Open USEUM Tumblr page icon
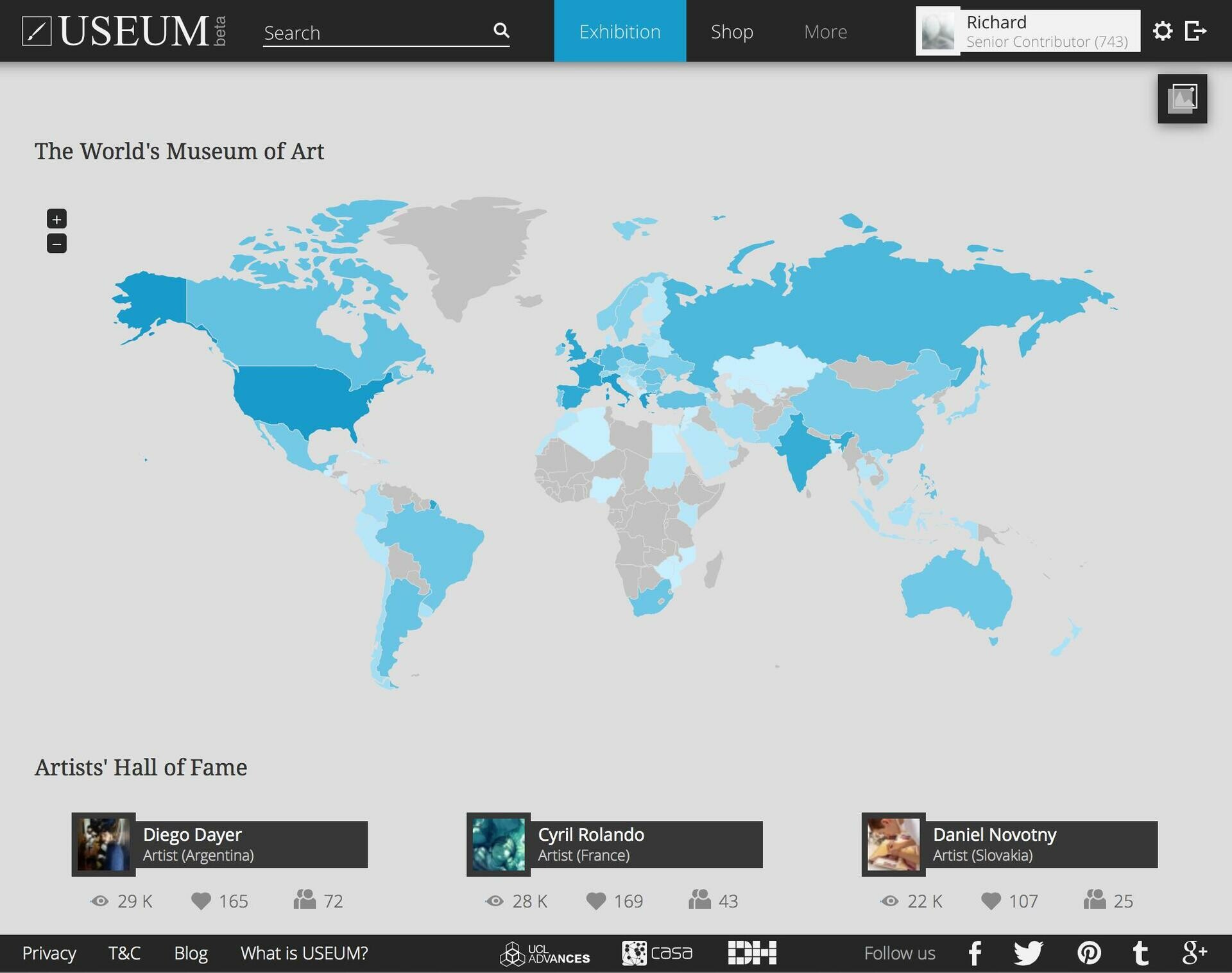The image size is (1232, 973). tap(1140, 953)
